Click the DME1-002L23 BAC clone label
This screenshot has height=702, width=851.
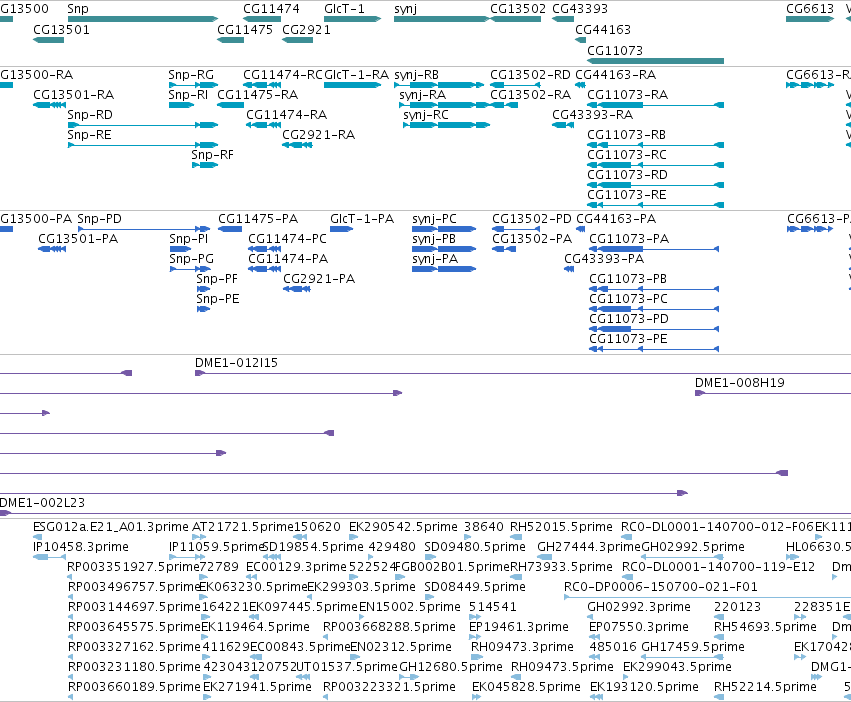tap(42, 503)
